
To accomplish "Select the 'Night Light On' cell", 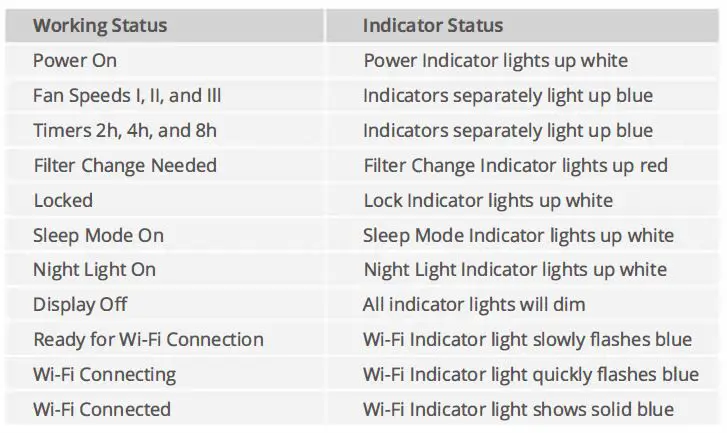I will (95, 270).
